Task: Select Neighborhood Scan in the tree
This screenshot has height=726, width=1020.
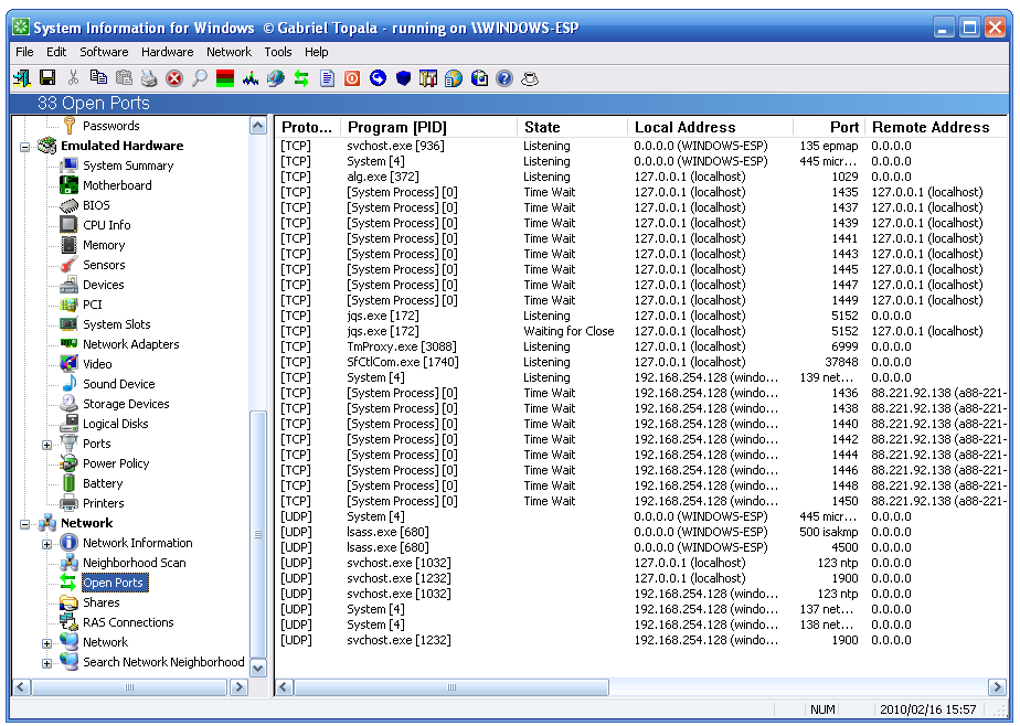Action: [x=133, y=563]
